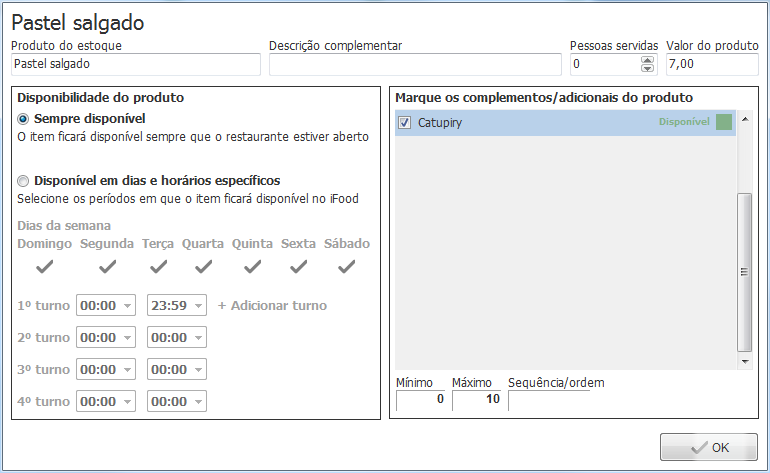This screenshot has height=473, width=770.
Task: Click the green Disponível status square
Action: tap(724, 122)
